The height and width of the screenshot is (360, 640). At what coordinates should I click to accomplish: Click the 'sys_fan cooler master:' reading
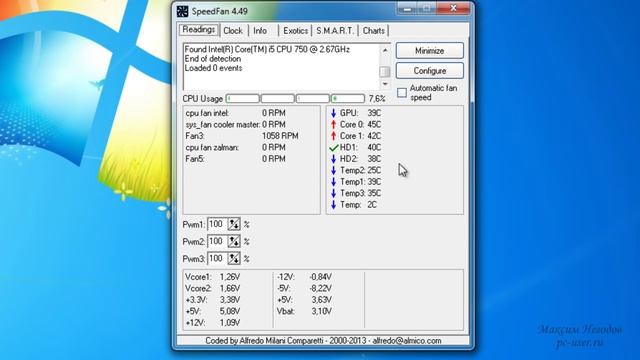[236, 124]
